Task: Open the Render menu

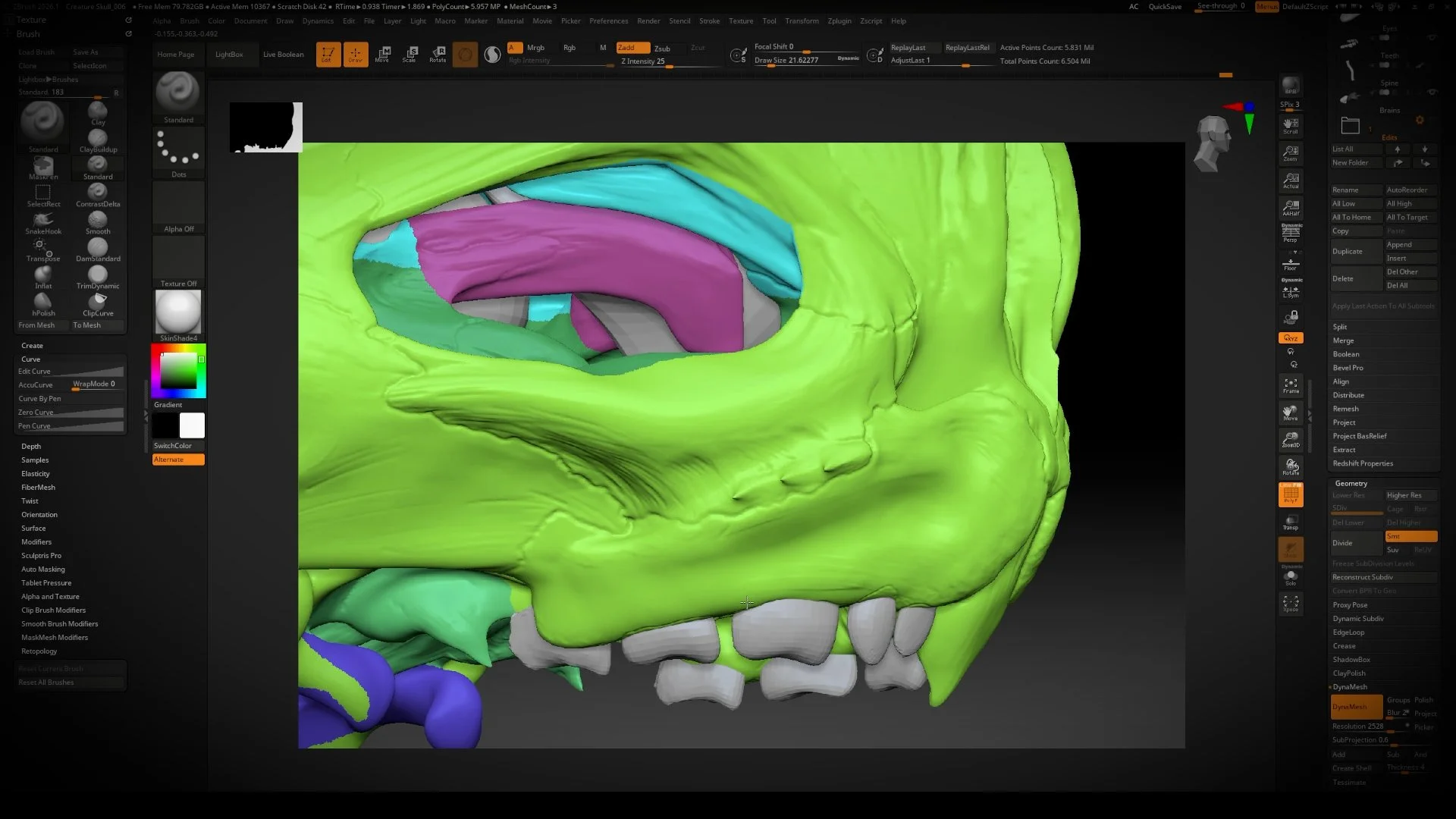Action: [x=648, y=20]
